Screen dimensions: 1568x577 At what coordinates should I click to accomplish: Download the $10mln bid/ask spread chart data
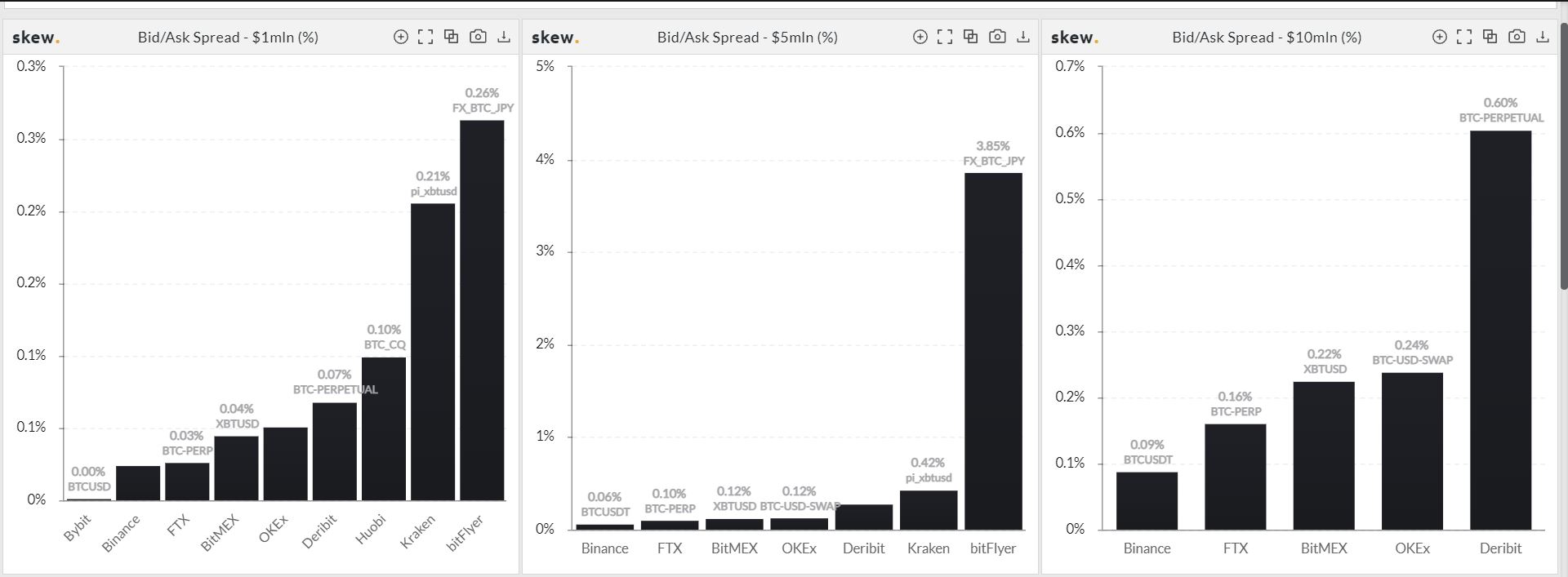pyautogui.click(x=1543, y=37)
